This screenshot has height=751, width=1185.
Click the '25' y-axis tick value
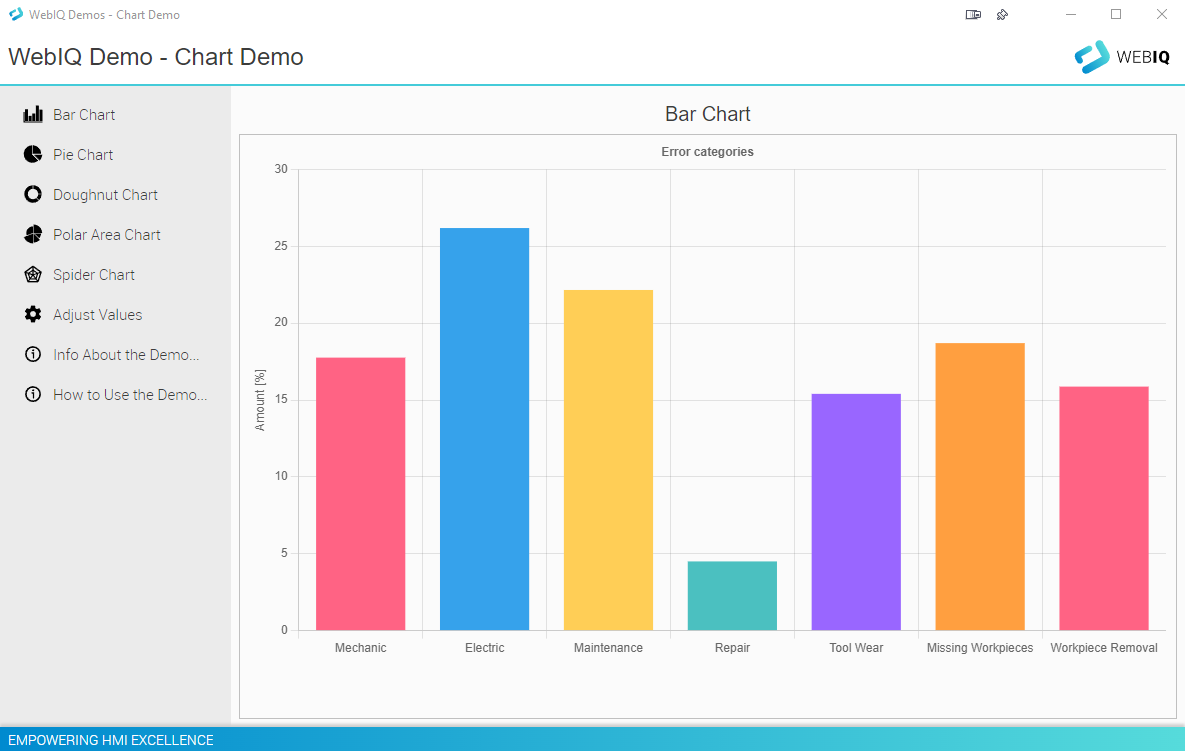(x=281, y=246)
